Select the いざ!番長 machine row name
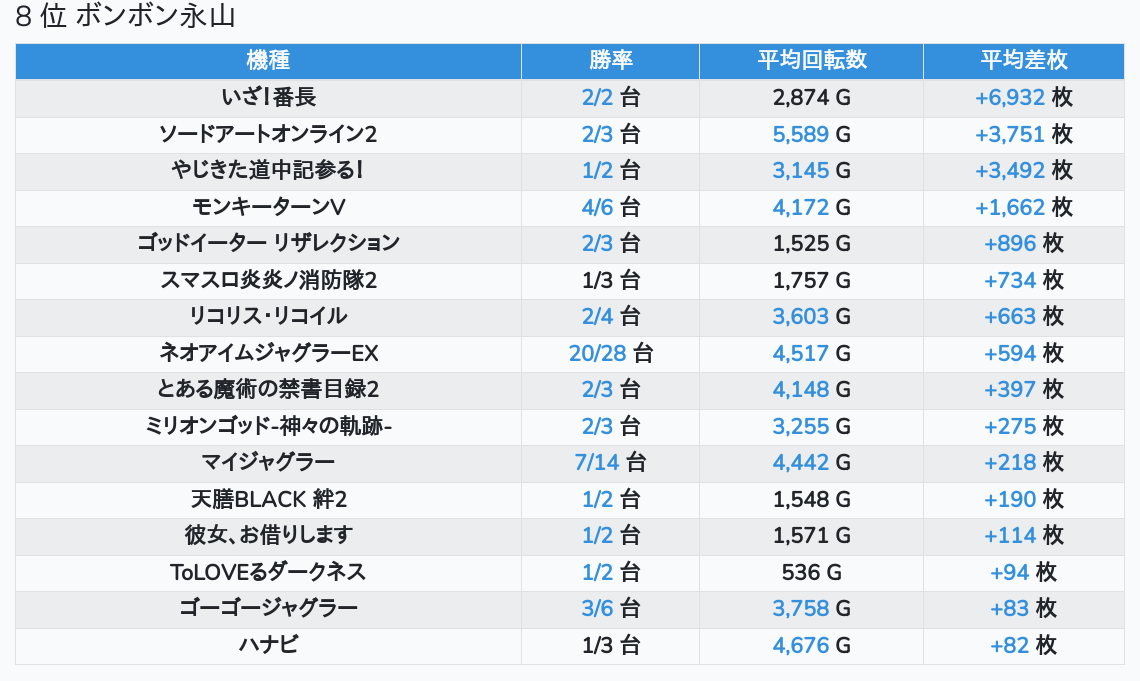This screenshot has height=681, width=1140. (x=268, y=97)
